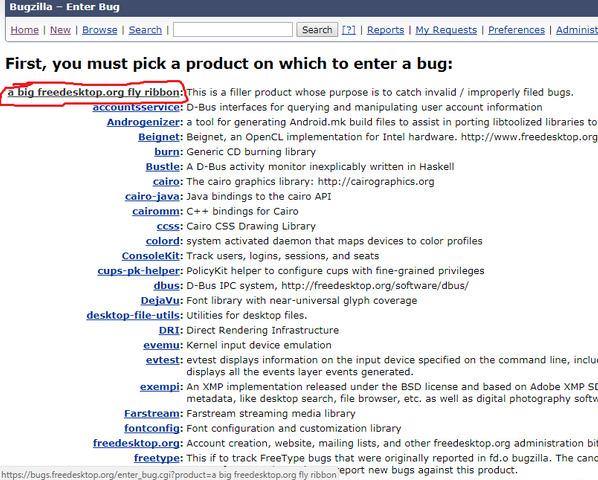Select the ccss product
This screenshot has height=480, width=598.
(168, 226)
